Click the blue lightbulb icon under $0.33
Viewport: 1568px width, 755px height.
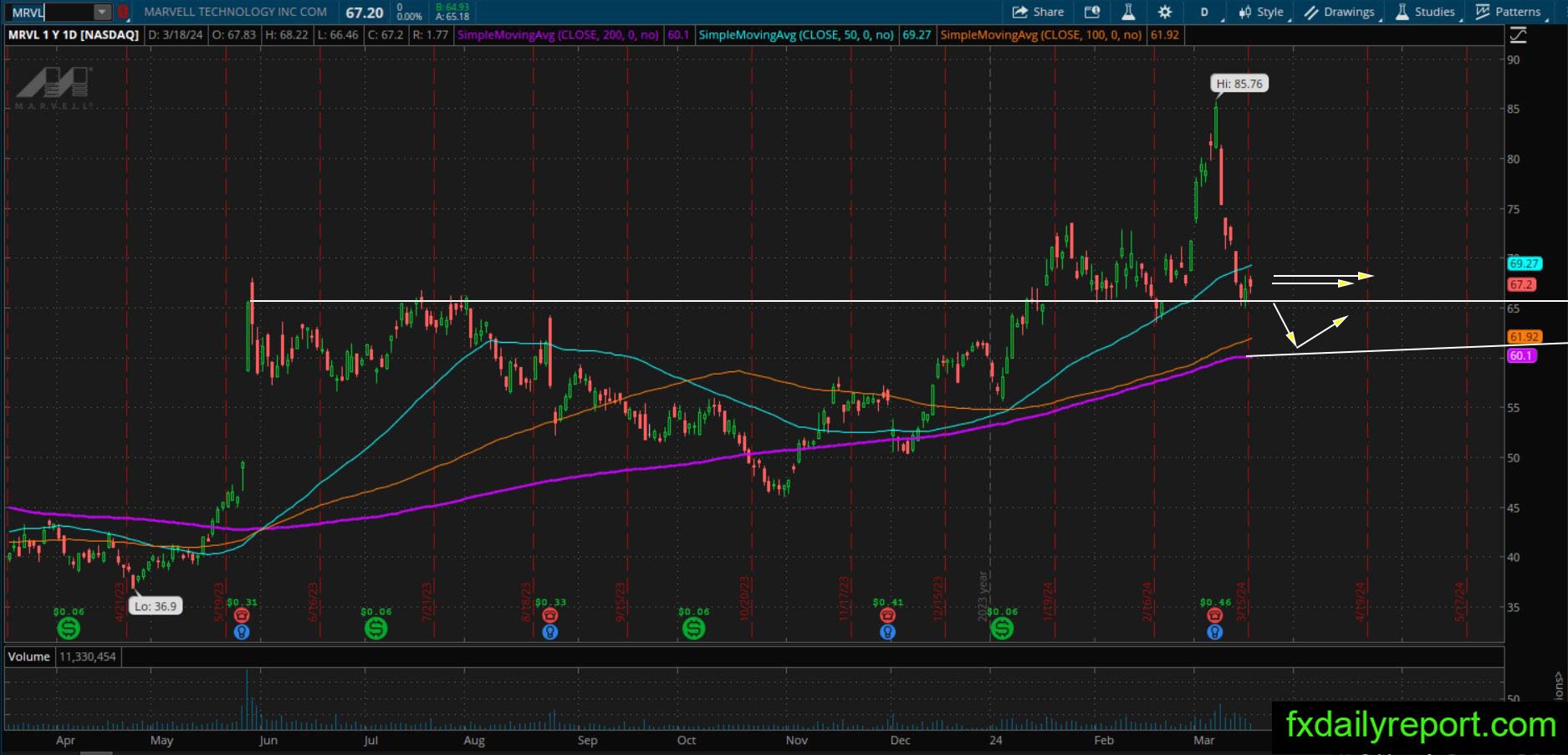click(549, 632)
